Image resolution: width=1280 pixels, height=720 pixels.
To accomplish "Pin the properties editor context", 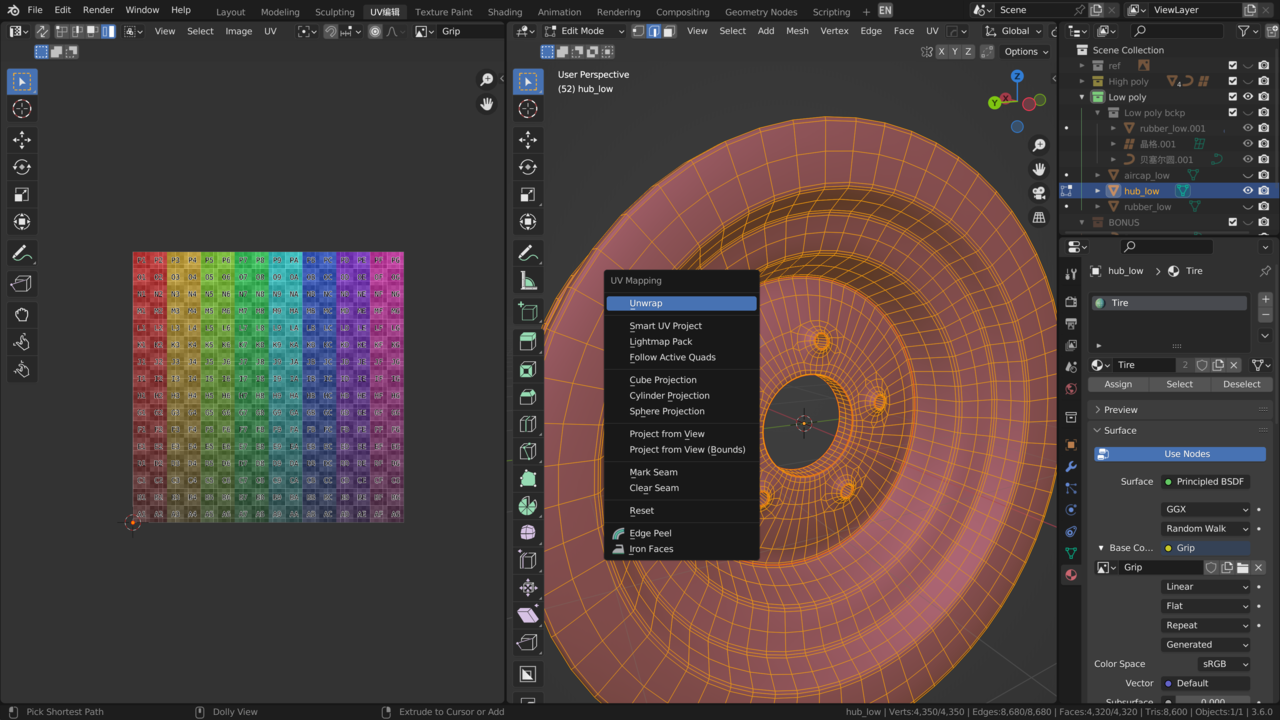I will (x=1265, y=271).
